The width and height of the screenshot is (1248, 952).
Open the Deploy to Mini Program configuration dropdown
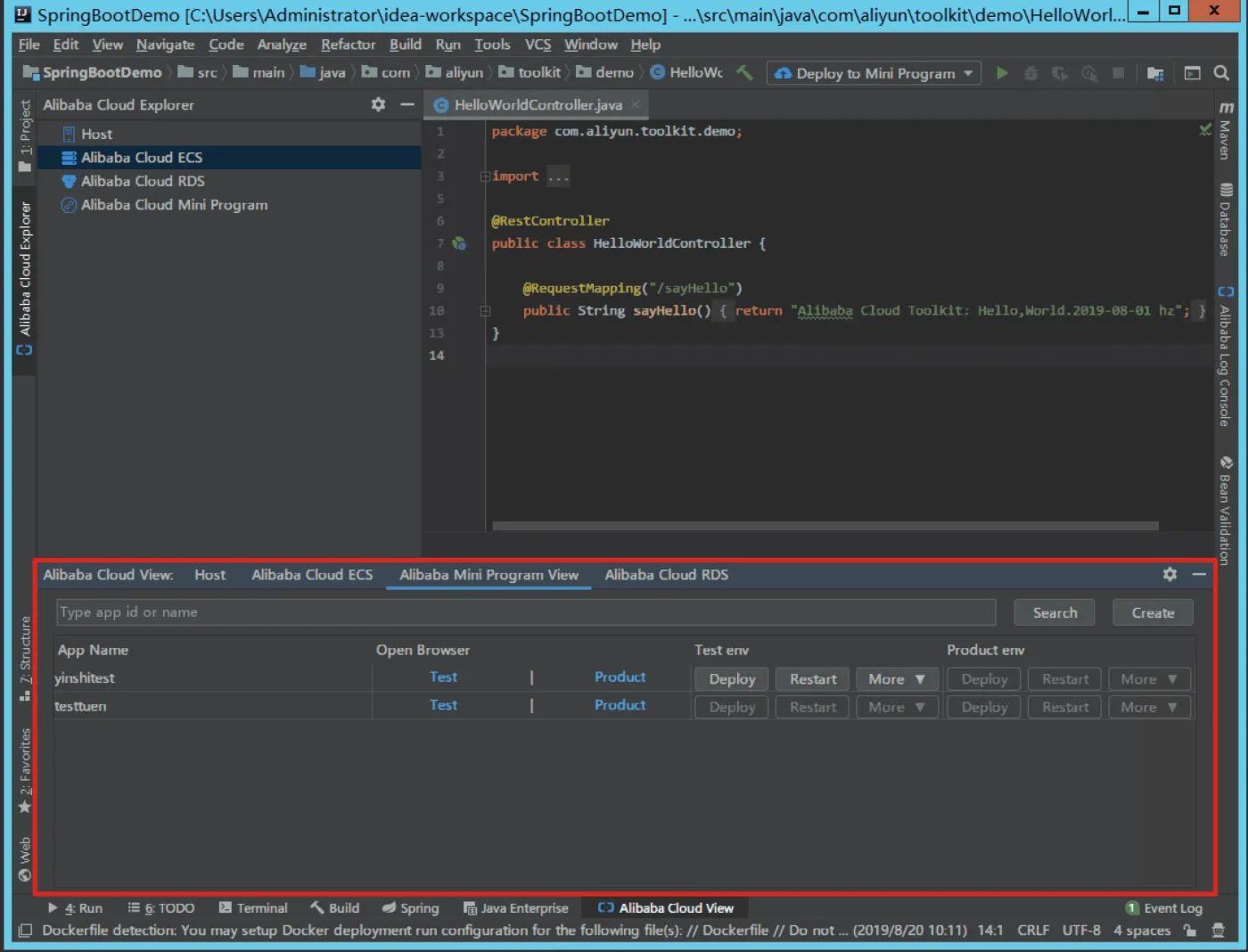click(968, 73)
